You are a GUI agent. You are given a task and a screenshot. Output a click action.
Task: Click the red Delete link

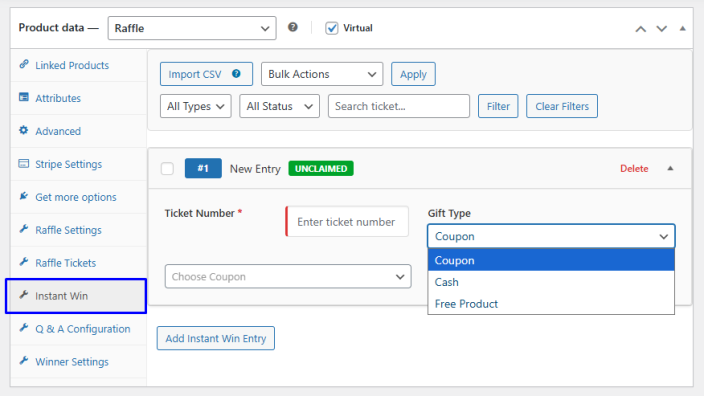[x=634, y=169]
